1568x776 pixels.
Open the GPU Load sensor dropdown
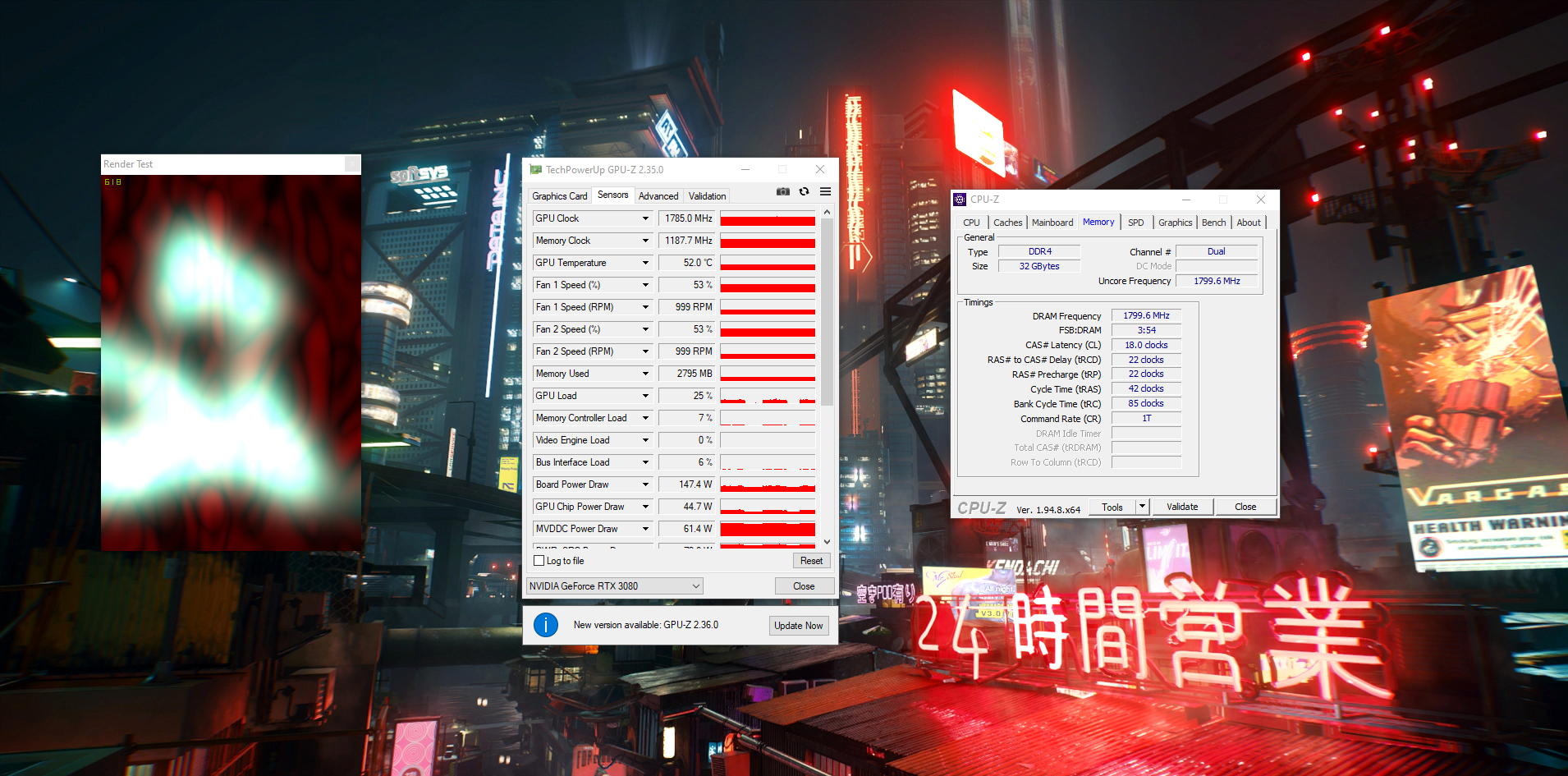(x=645, y=396)
